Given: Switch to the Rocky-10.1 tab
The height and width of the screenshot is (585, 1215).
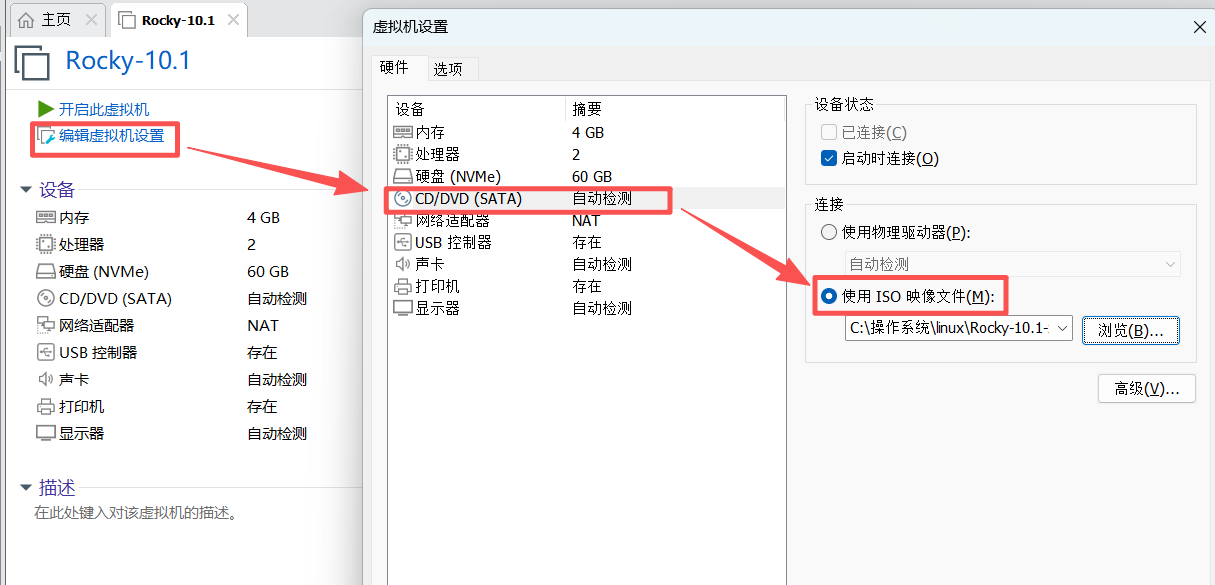Looking at the screenshot, I should pyautogui.click(x=178, y=20).
